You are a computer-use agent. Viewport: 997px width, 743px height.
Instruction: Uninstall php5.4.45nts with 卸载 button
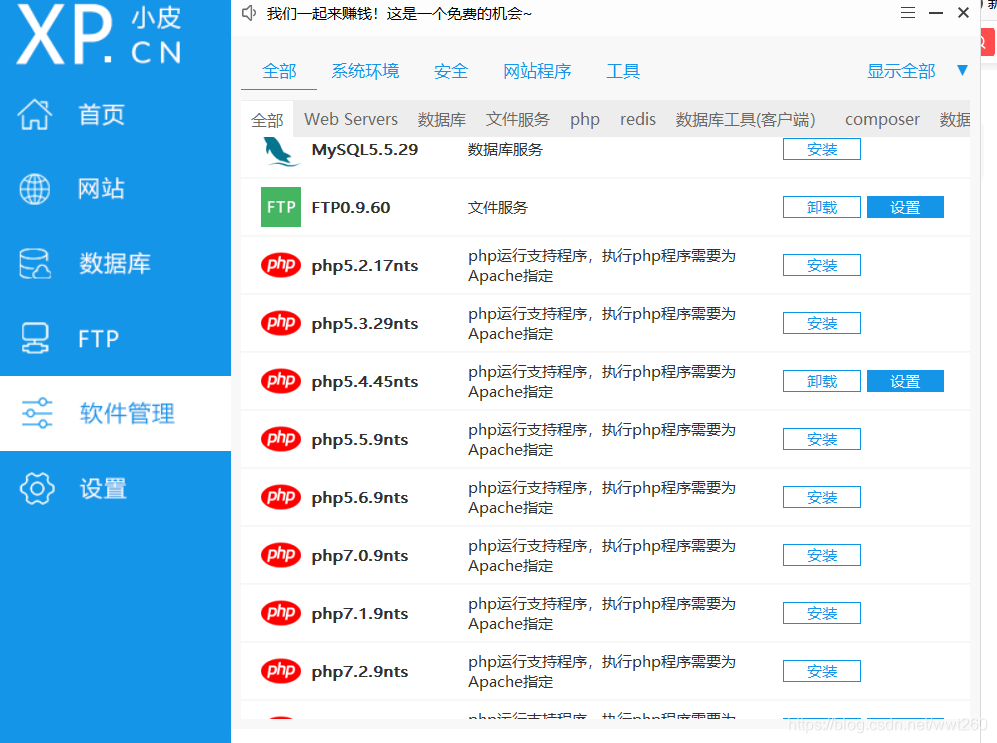click(x=822, y=381)
